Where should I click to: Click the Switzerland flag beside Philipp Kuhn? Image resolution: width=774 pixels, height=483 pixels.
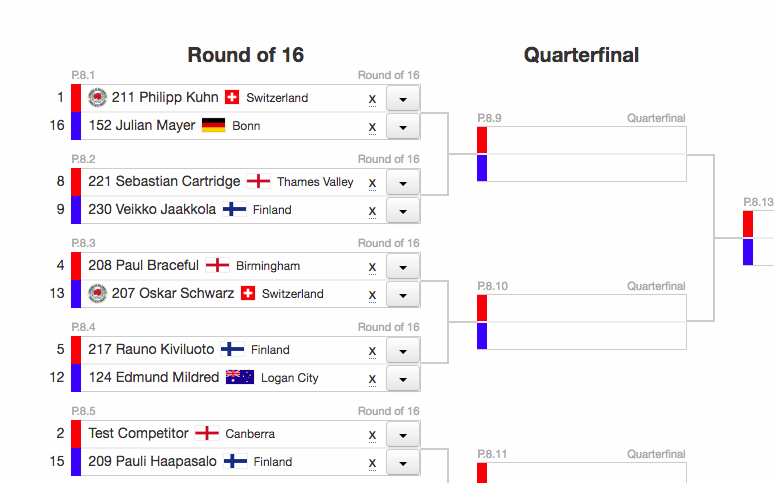tap(232, 98)
